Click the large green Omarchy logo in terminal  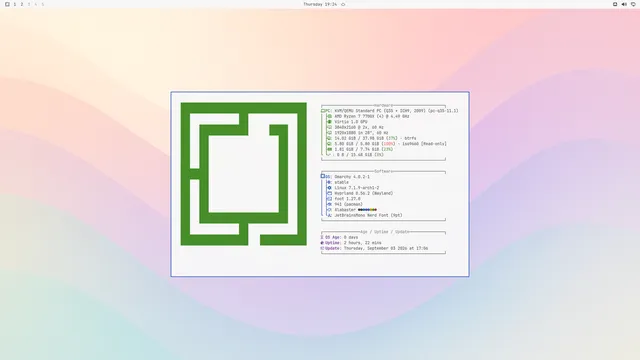point(244,174)
